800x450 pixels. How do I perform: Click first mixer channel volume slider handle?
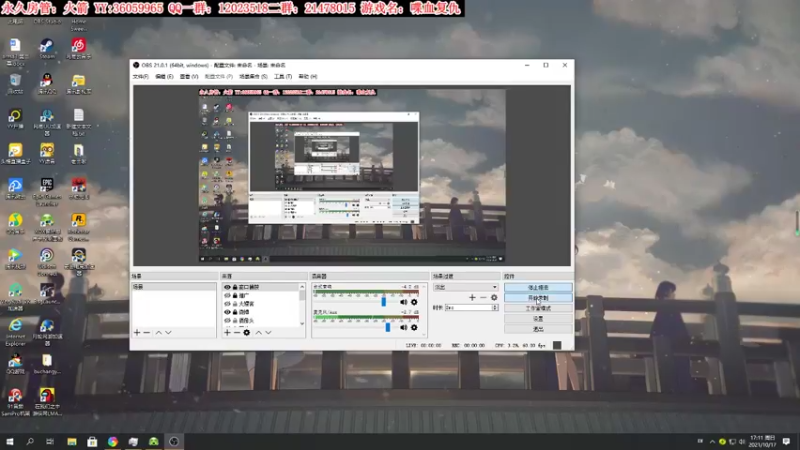pyautogui.click(x=384, y=302)
